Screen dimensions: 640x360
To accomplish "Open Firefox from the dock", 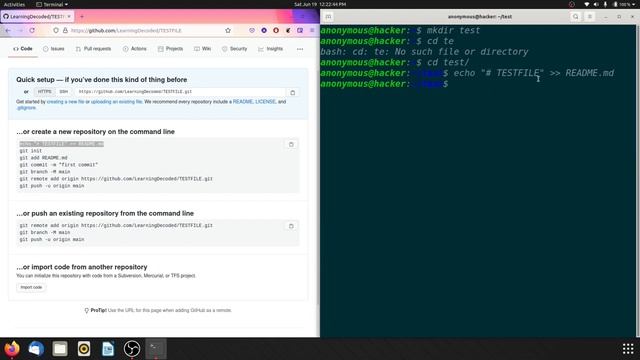I will click(x=12, y=349).
